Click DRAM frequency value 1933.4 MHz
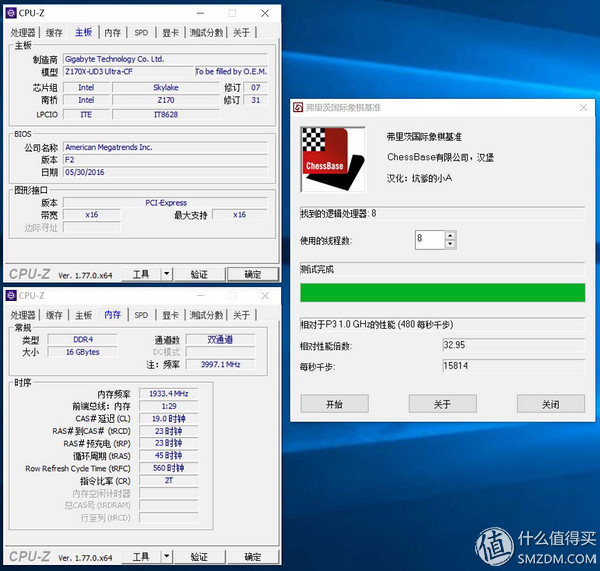600x571 pixels. coord(169,393)
